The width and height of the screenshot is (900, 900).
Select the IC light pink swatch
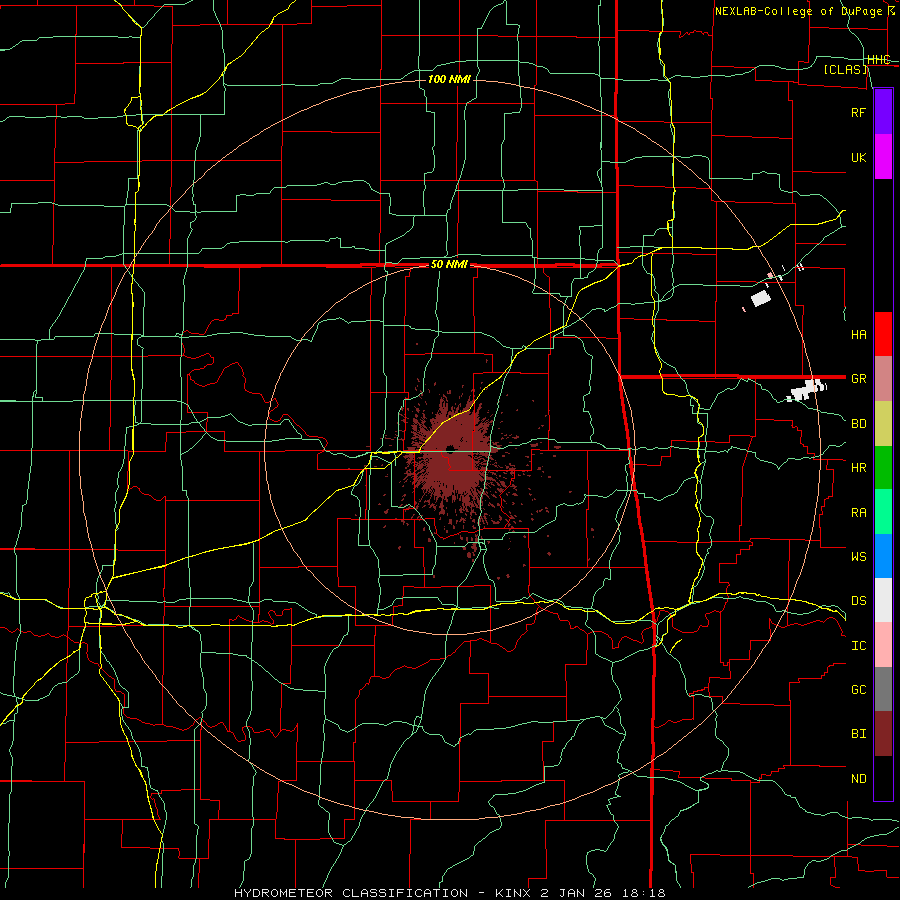click(x=883, y=645)
